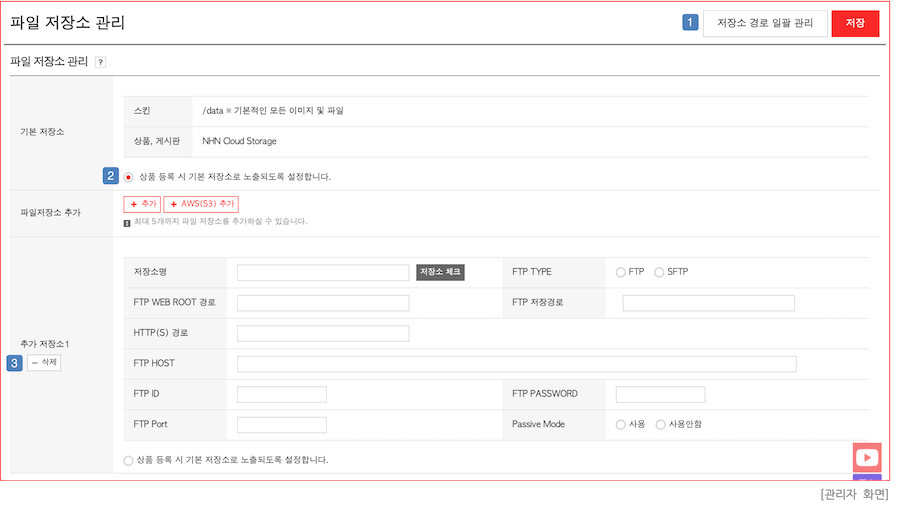Click the HTTP(S) 경로 input field
This screenshot has width=900, height=513.
click(323, 333)
